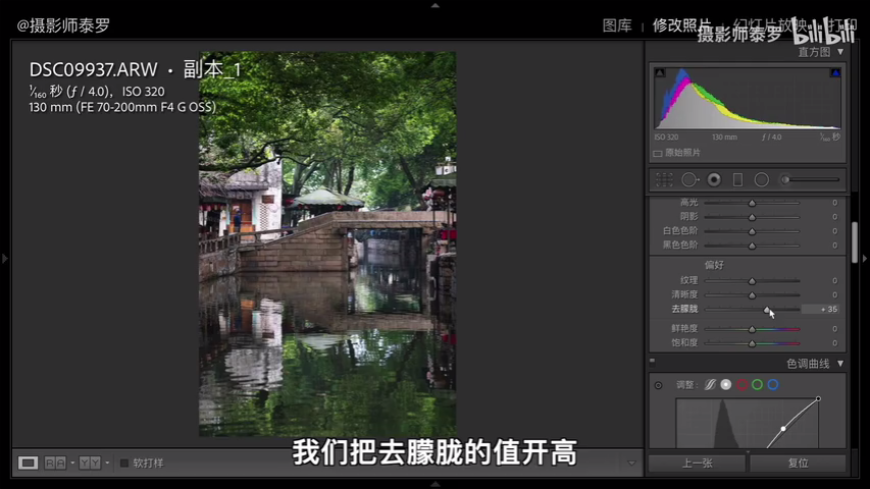
Task: Click the right panel scrollbar thumb
Action: 854,243
